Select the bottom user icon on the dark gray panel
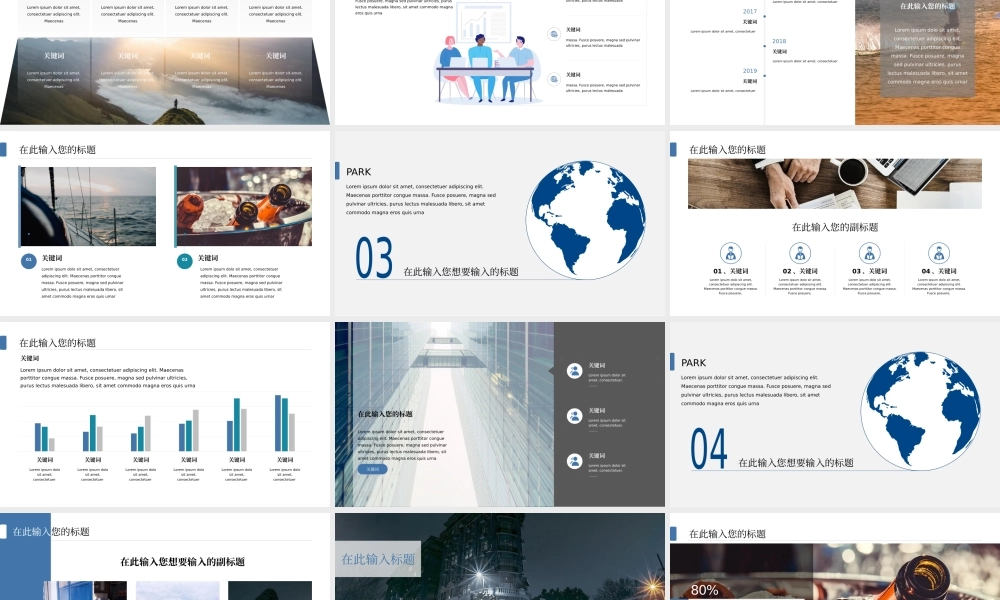The height and width of the screenshot is (600, 1000). click(575, 461)
